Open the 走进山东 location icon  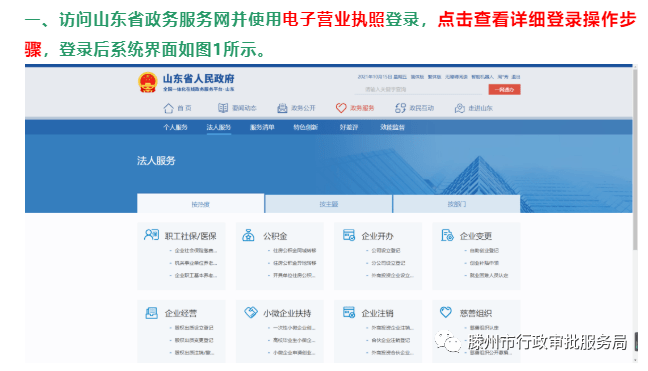click(x=460, y=108)
